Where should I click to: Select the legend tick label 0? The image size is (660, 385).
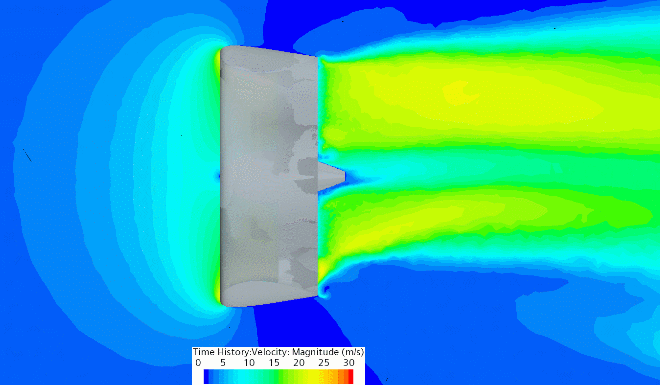[198, 362]
